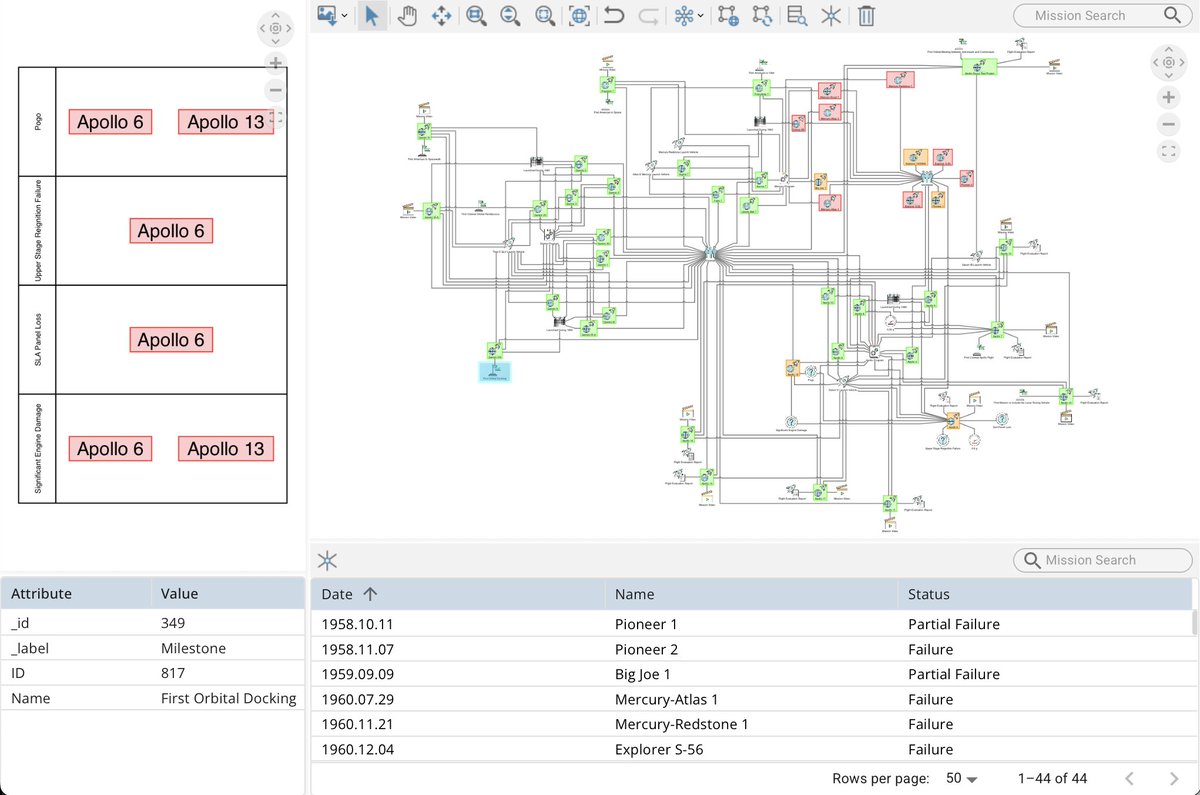Select the pointer selection tool
The image size is (1200, 795).
point(372,15)
